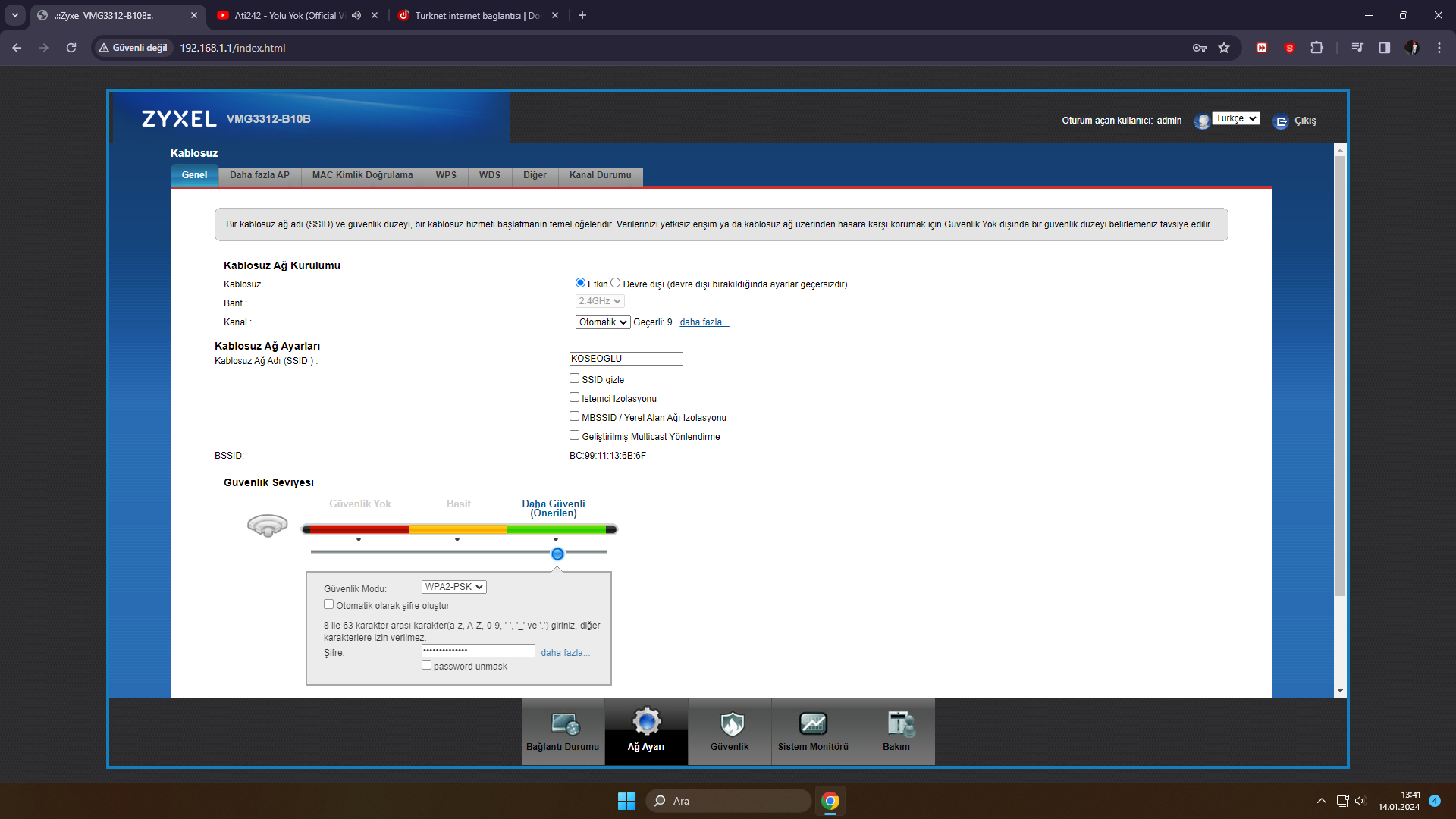Switch to MAC Kimlik Doğrulama tab
This screenshot has height=819, width=1456.
[362, 175]
